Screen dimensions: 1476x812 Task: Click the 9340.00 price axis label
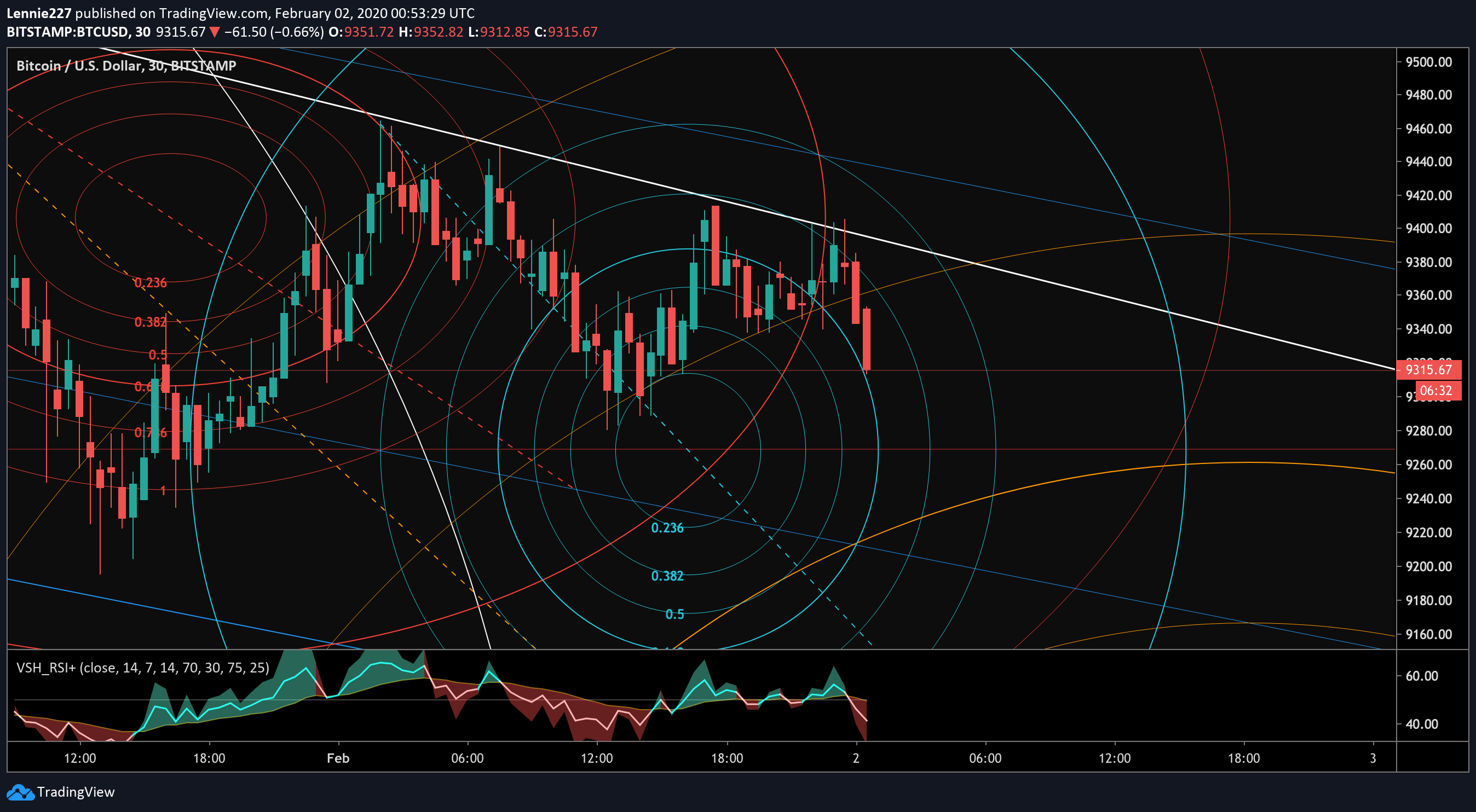tap(1429, 329)
